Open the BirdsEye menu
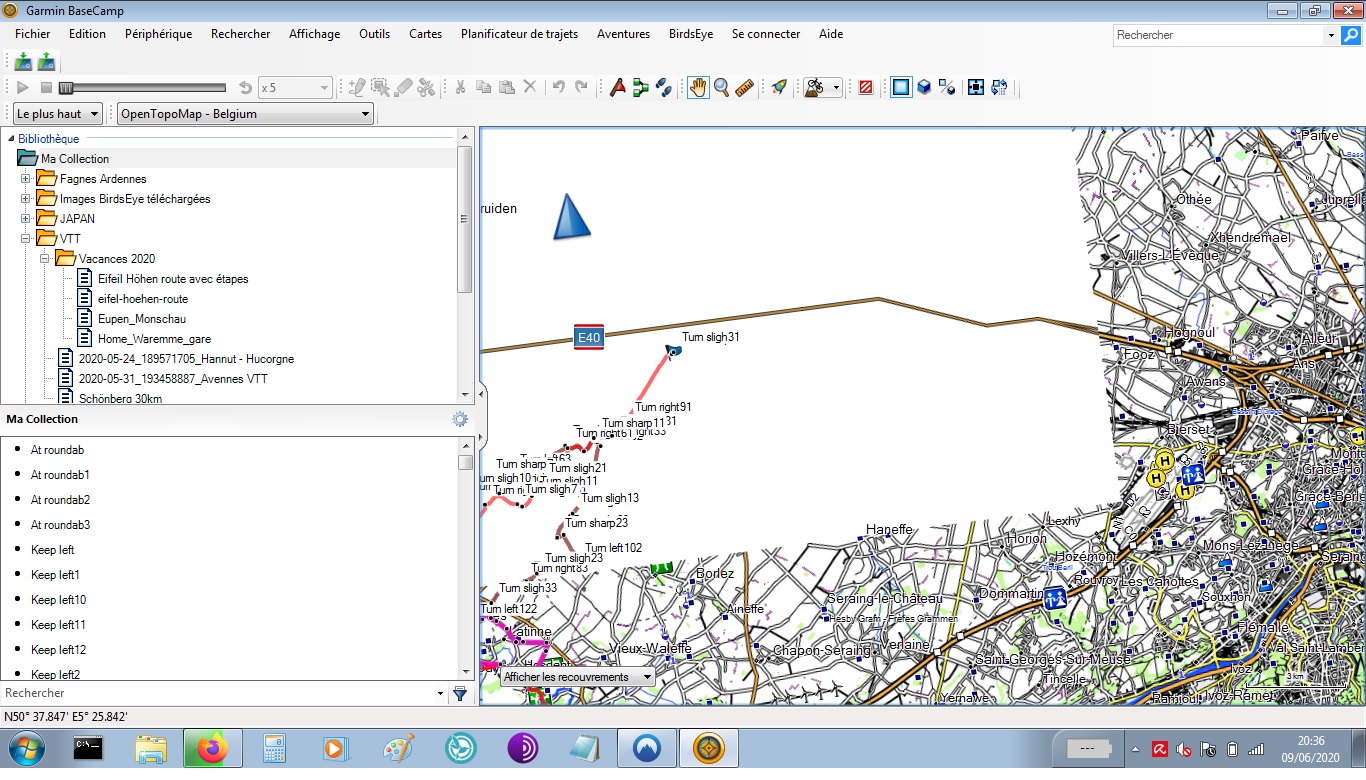Image resolution: width=1366 pixels, height=780 pixels. tap(691, 34)
